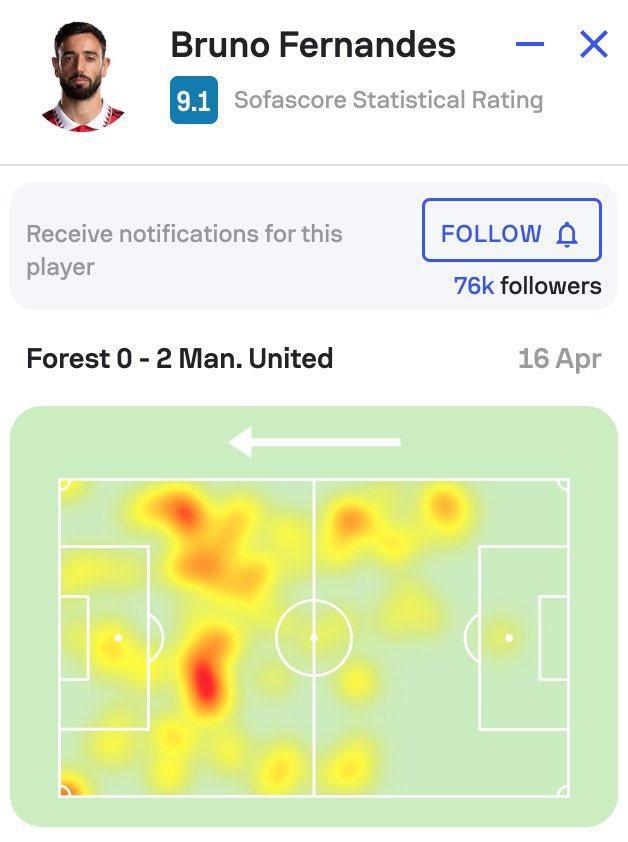Viewport: 628px width, 842px height.
Task: Click the 'Receive notifications for this player' text
Action: 184,250
